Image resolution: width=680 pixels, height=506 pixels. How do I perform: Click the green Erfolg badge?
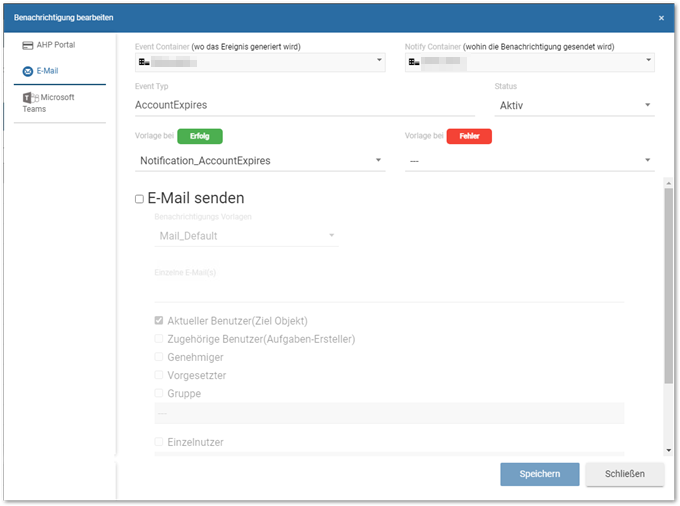200,136
